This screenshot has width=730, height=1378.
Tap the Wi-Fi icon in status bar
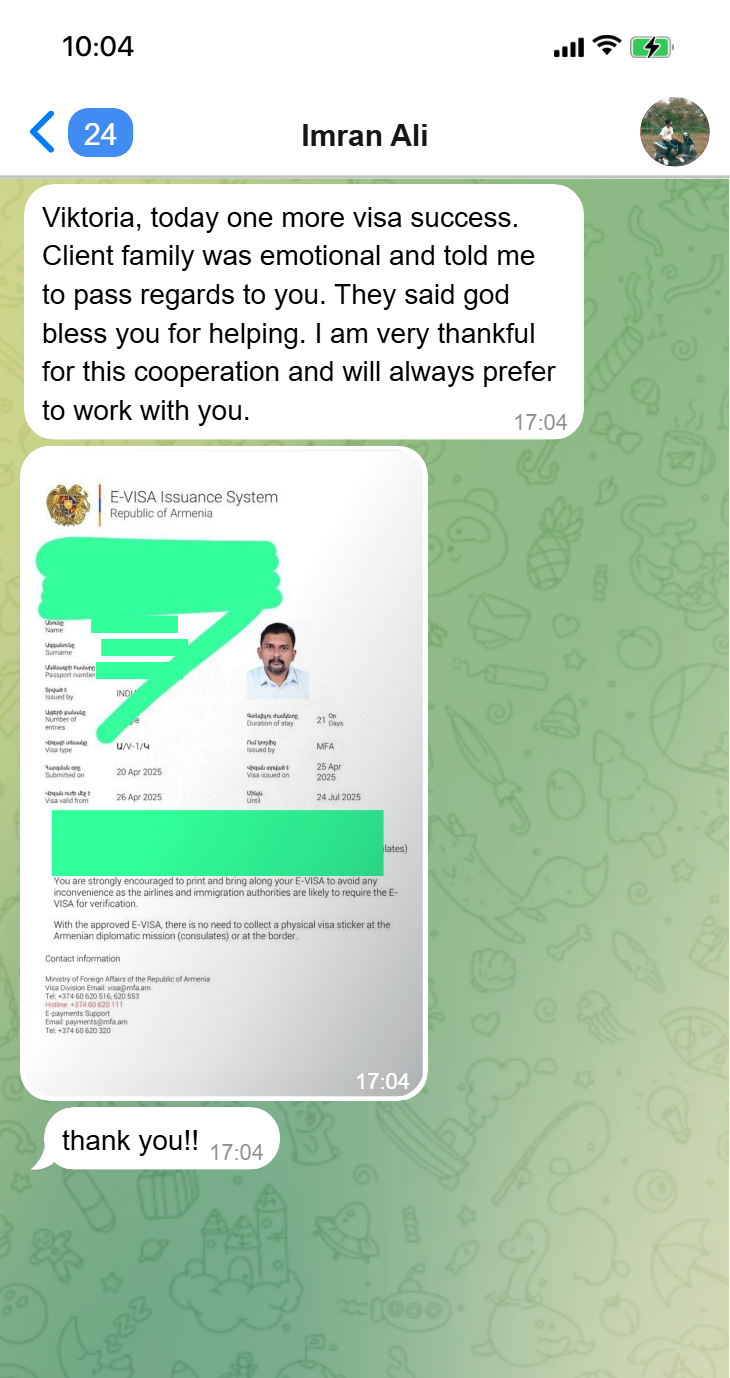click(x=606, y=46)
